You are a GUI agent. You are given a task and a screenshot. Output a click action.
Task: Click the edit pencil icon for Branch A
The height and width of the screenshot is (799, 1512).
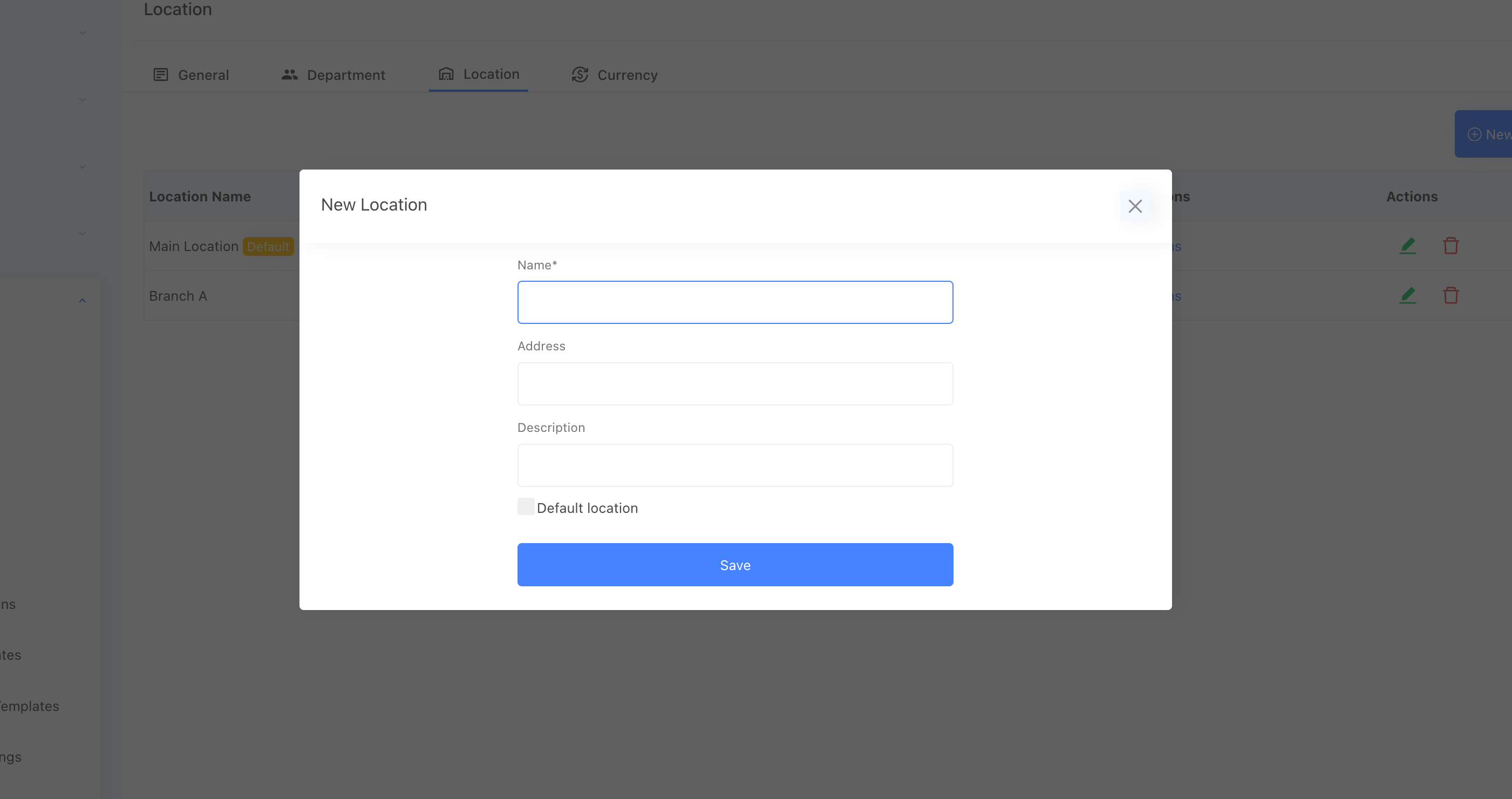click(1407, 295)
